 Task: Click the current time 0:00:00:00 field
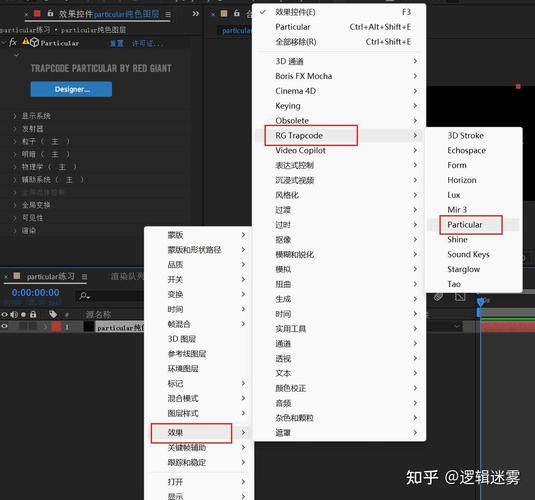pyautogui.click(x=35, y=292)
